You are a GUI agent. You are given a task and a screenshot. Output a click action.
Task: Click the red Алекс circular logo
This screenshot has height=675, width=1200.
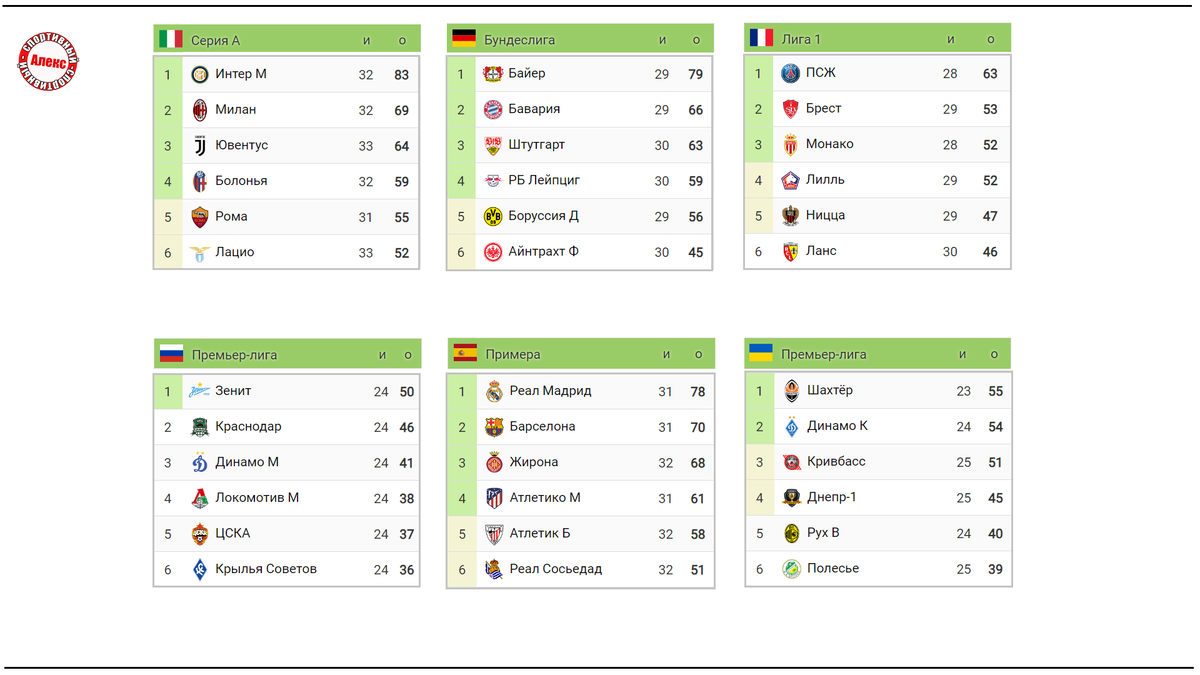tap(48, 62)
